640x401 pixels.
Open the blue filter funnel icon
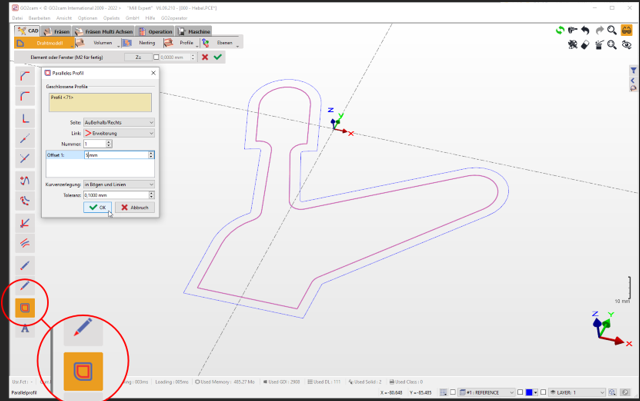(x=634, y=71)
